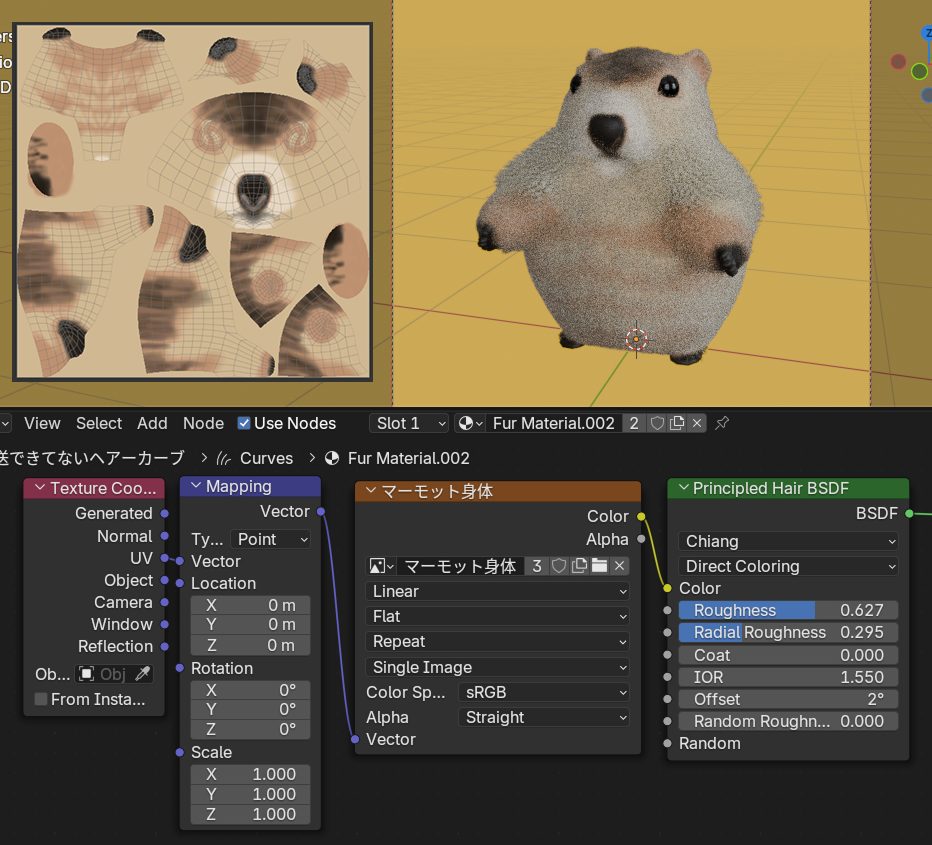Open the Direct Coloring dropdown
The height and width of the screenshot is (845, 932).
788,566
